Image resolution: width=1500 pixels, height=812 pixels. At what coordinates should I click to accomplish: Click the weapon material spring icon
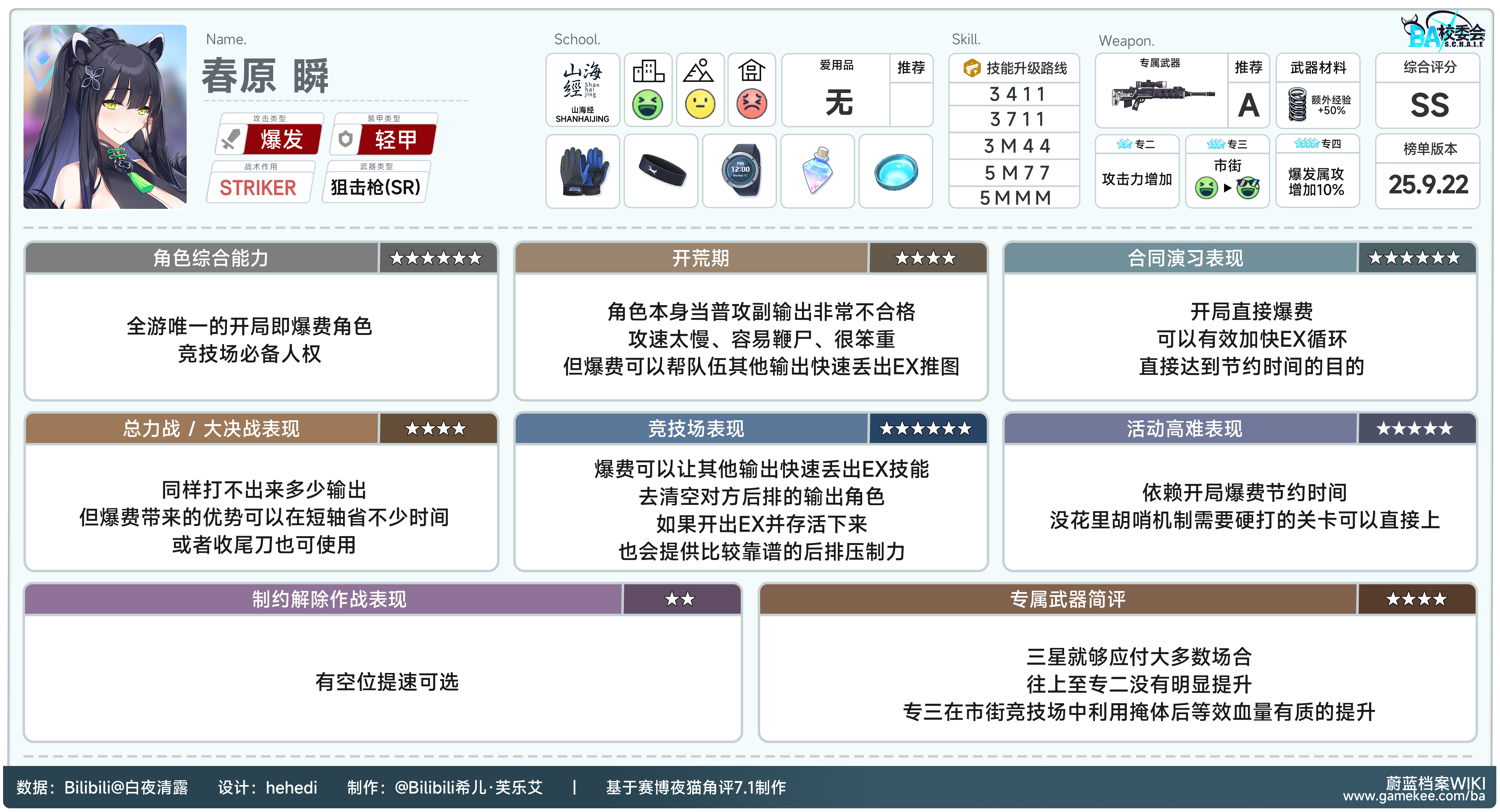[1297, 104]
